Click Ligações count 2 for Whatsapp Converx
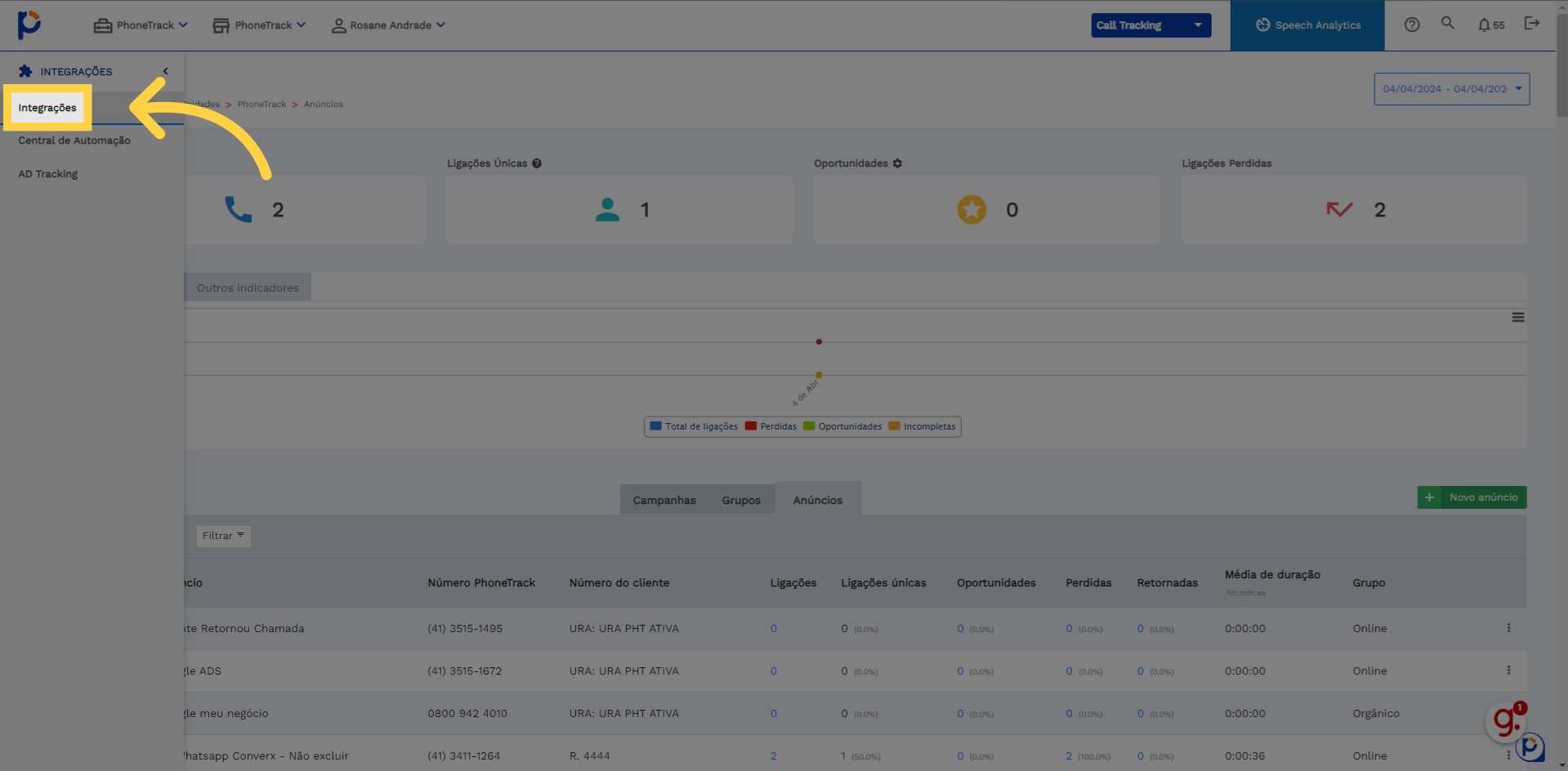 (x=773, y=755)
